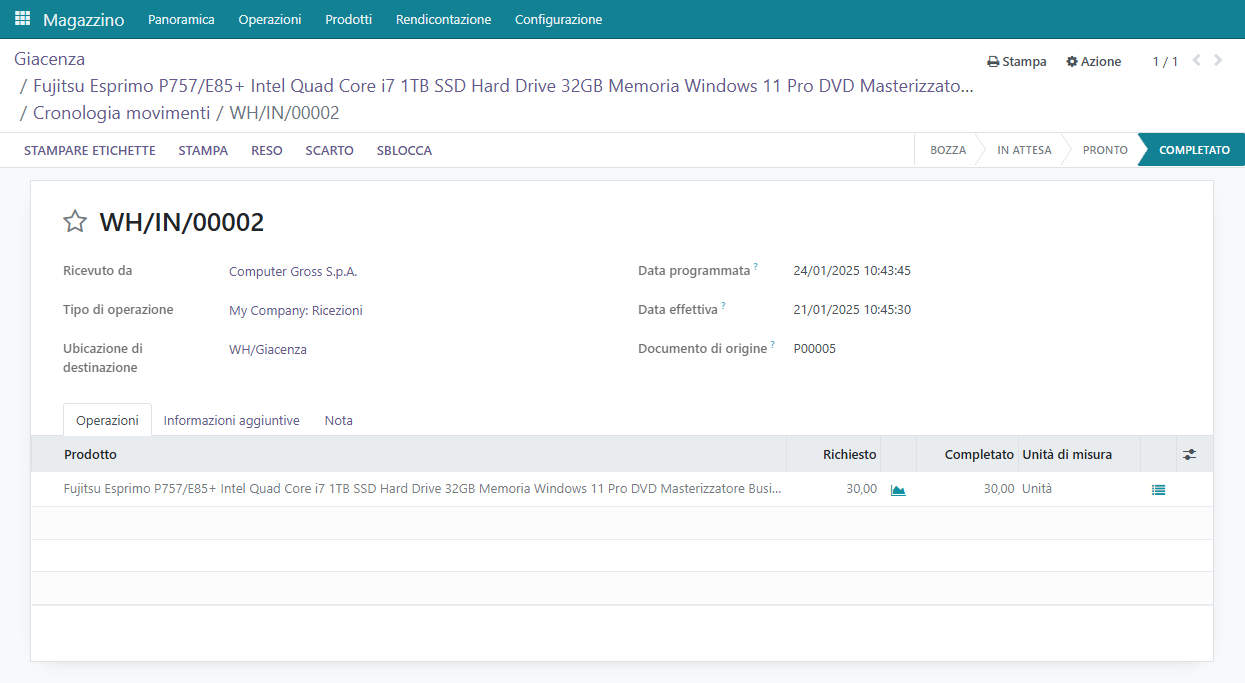Click the RESO button
Viewport: 1245px width, 683px height.
(267, 150)
